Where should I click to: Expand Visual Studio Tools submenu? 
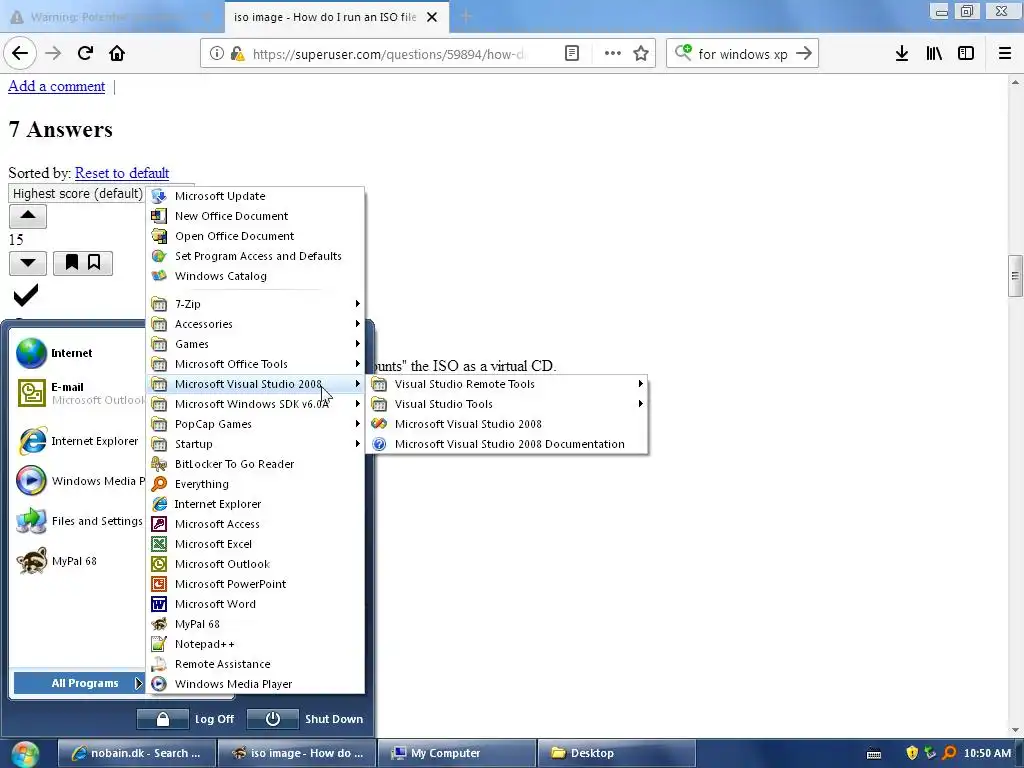click(507, 404)
